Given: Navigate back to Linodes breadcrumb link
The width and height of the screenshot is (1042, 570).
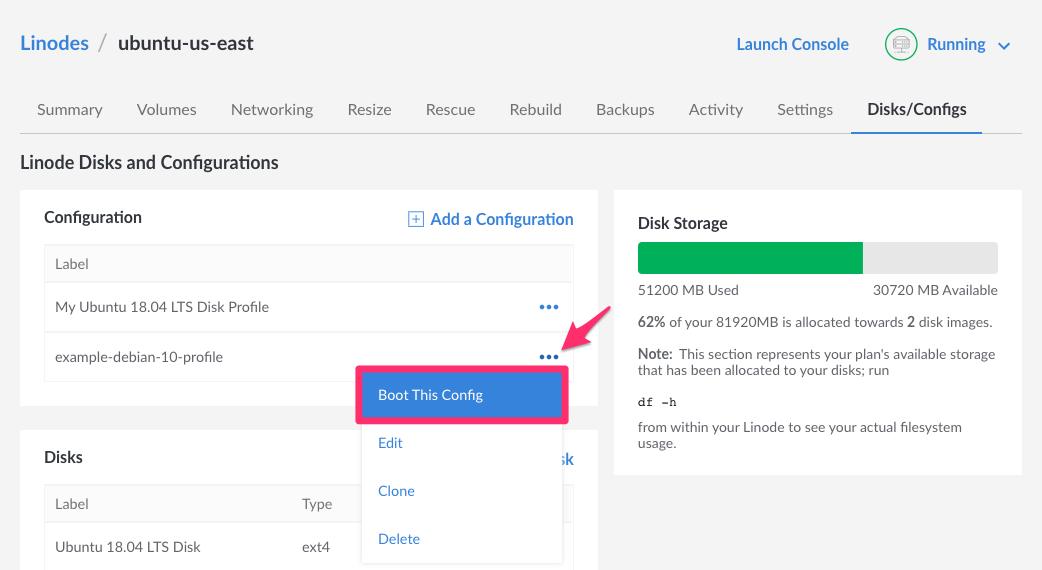Looking at the screenshot, I should (x=54, y=43).
